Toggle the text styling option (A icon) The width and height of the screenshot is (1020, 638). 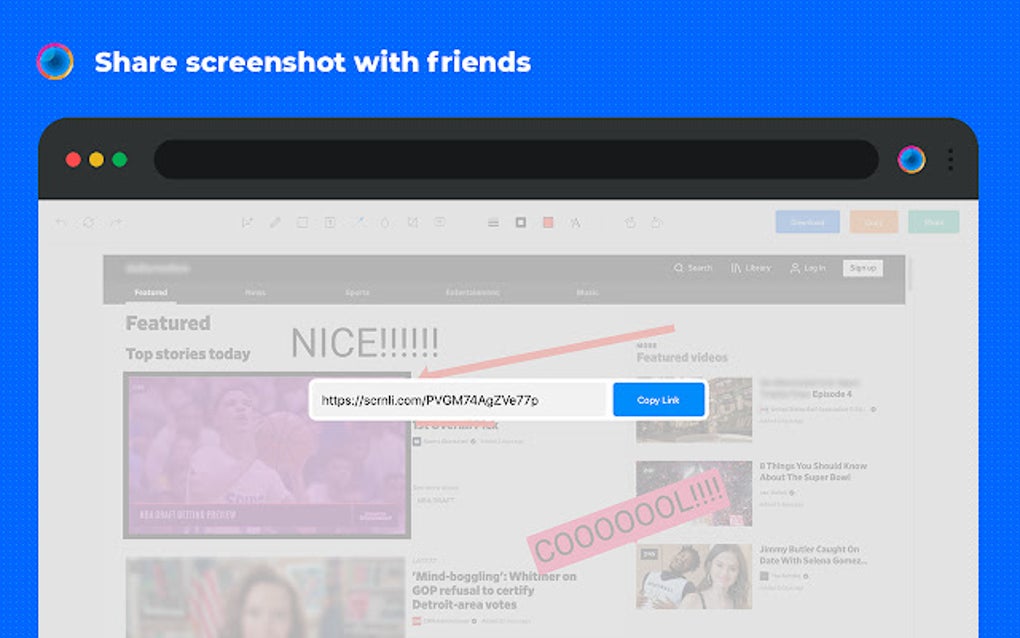coord(575,222)
